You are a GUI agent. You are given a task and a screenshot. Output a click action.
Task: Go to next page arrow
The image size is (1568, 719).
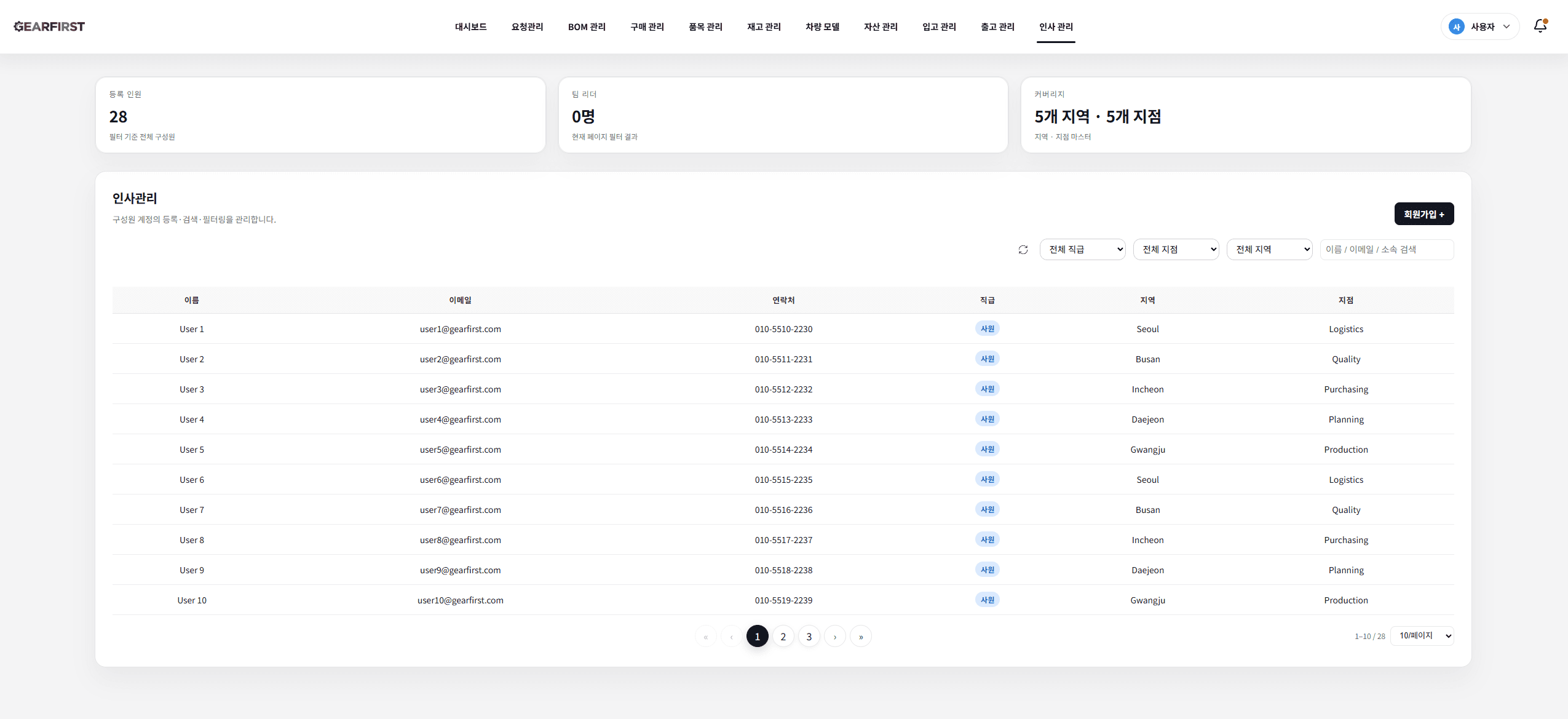835,637
